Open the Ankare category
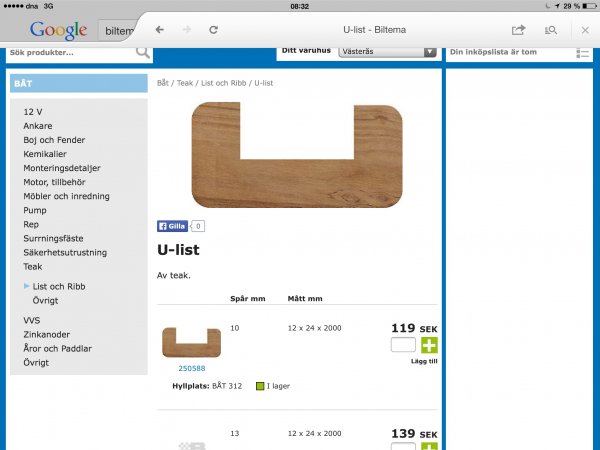 [x=38, y=126]
